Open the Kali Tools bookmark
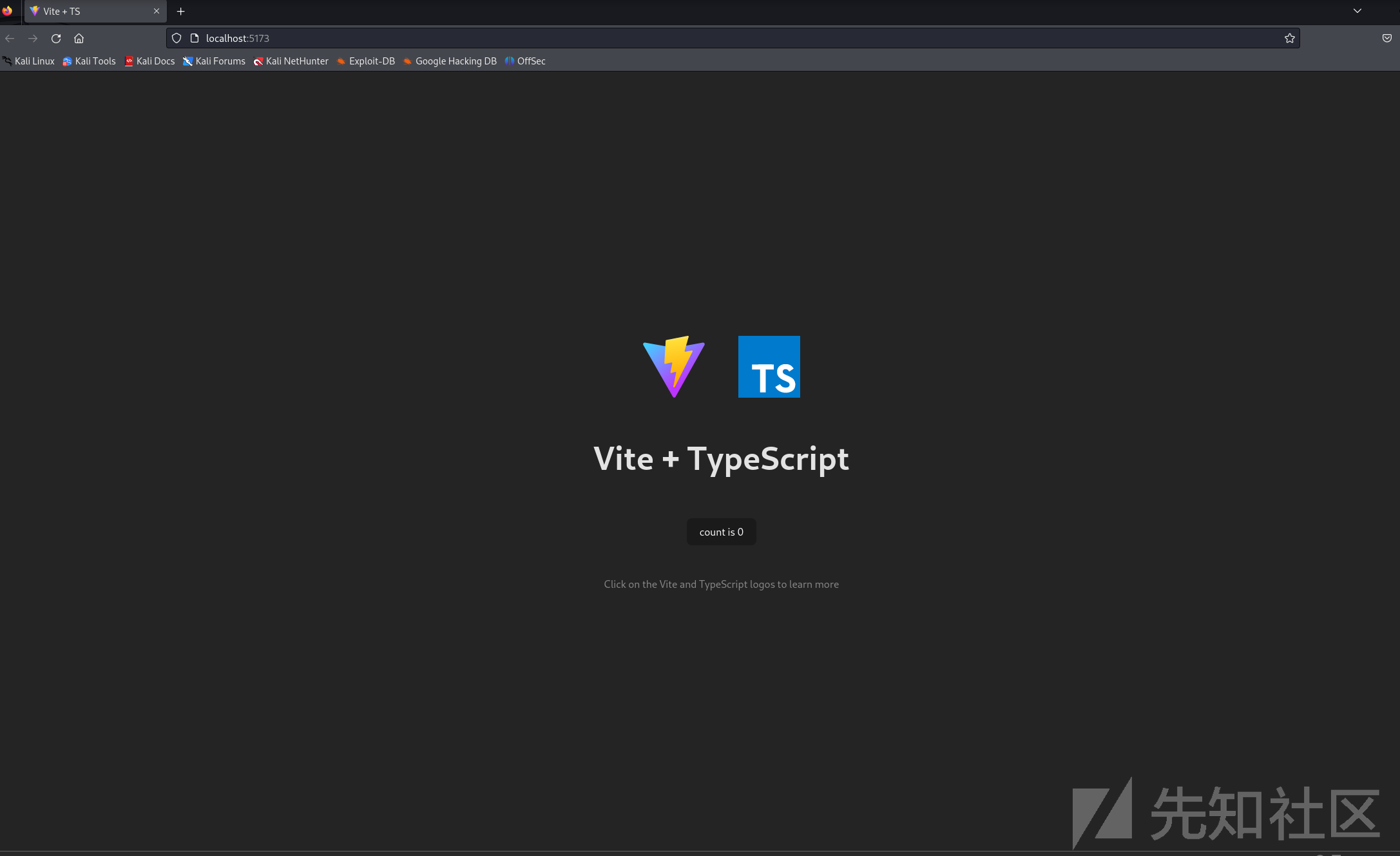This screenshot has width=1400, height=856. 89,61
